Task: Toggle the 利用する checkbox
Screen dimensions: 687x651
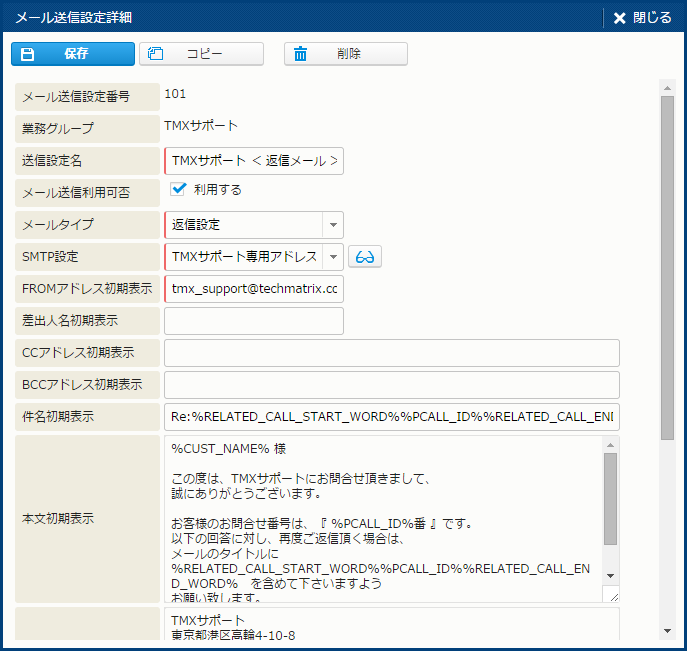Action: coord(179,189)
